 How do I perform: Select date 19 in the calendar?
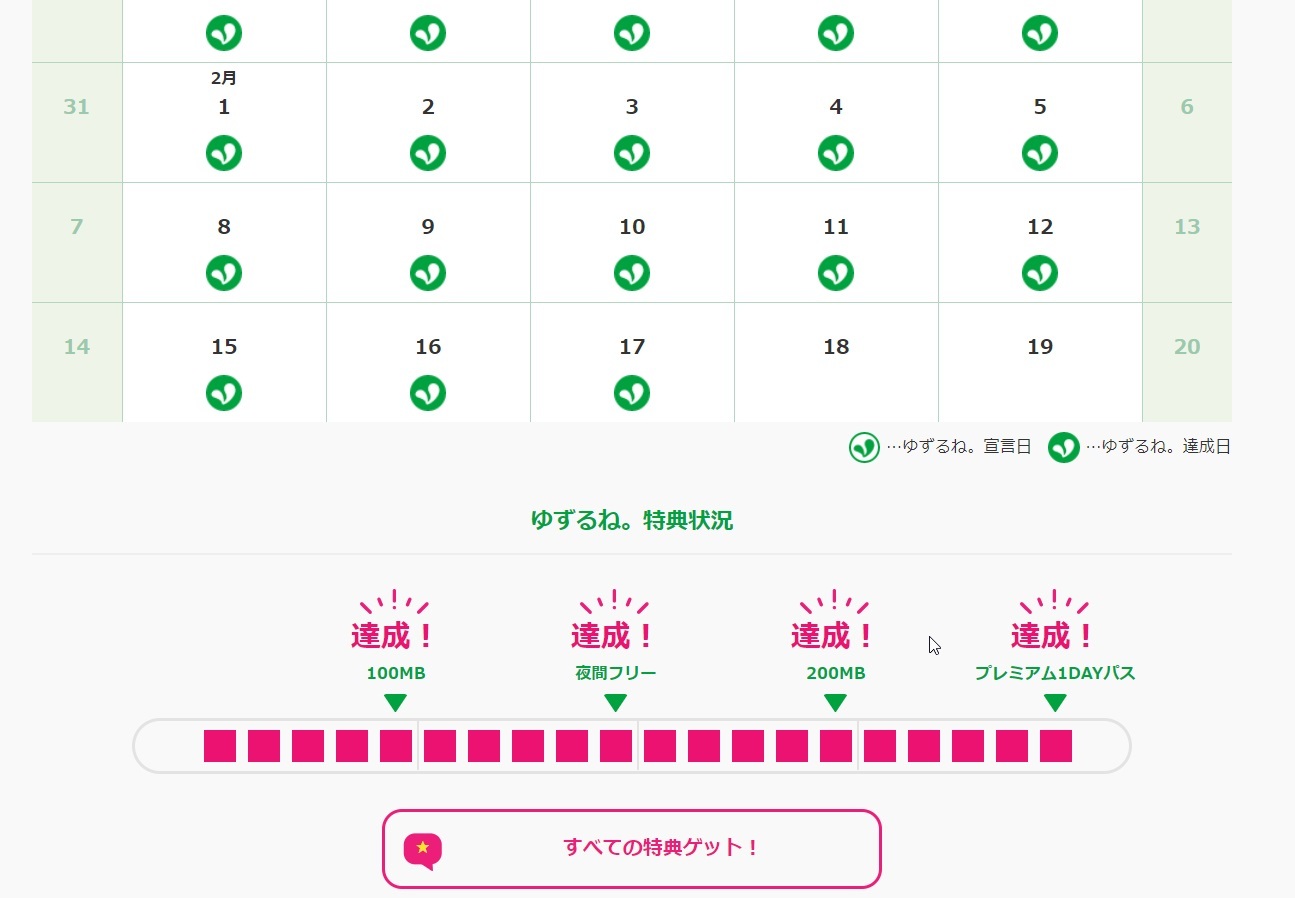pos(1040,347)
